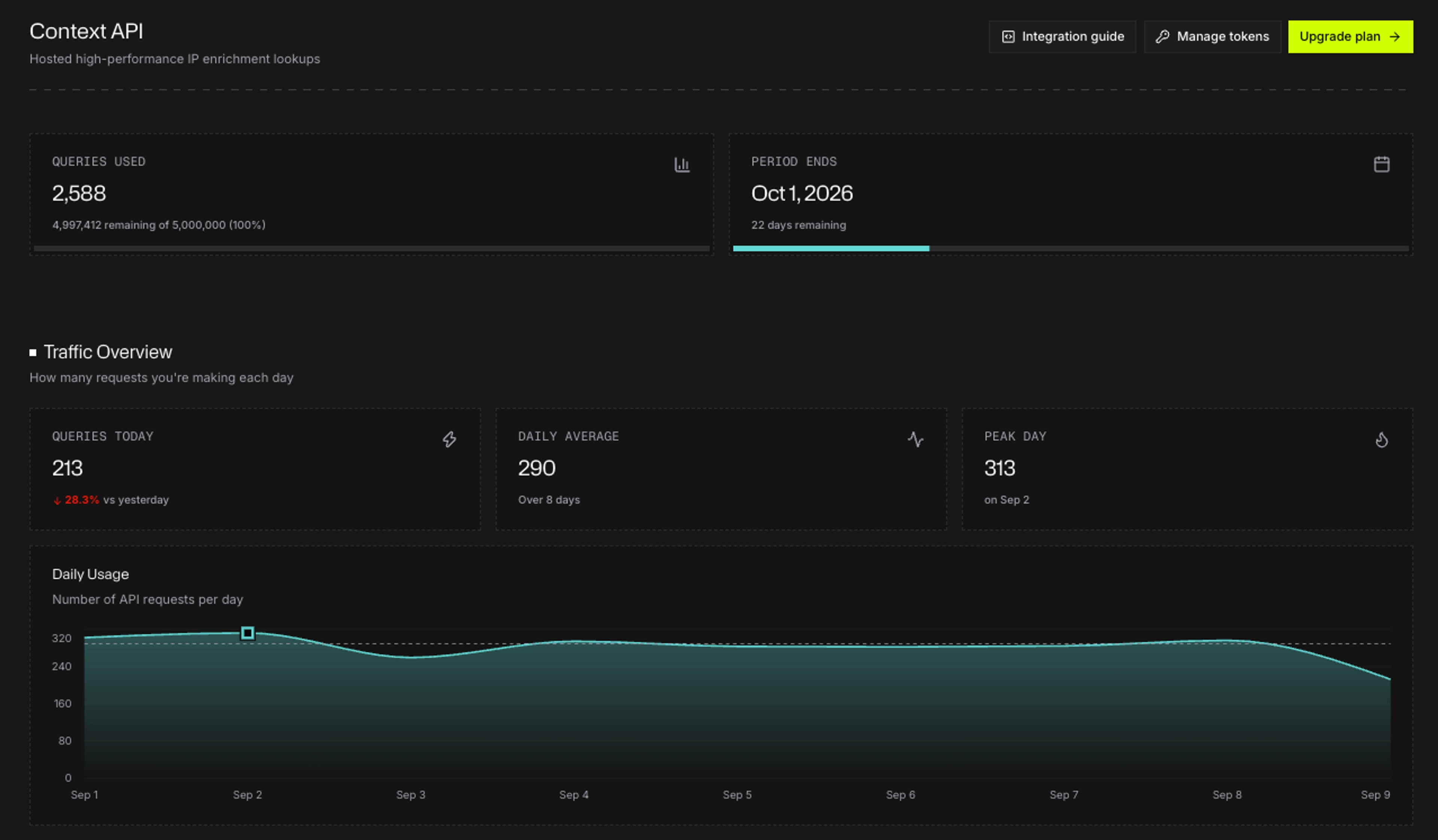Click the code icon in Integration guide
Viewport: 1438px width, 840px height.
pyautogui.click(x=1008, y=37)
